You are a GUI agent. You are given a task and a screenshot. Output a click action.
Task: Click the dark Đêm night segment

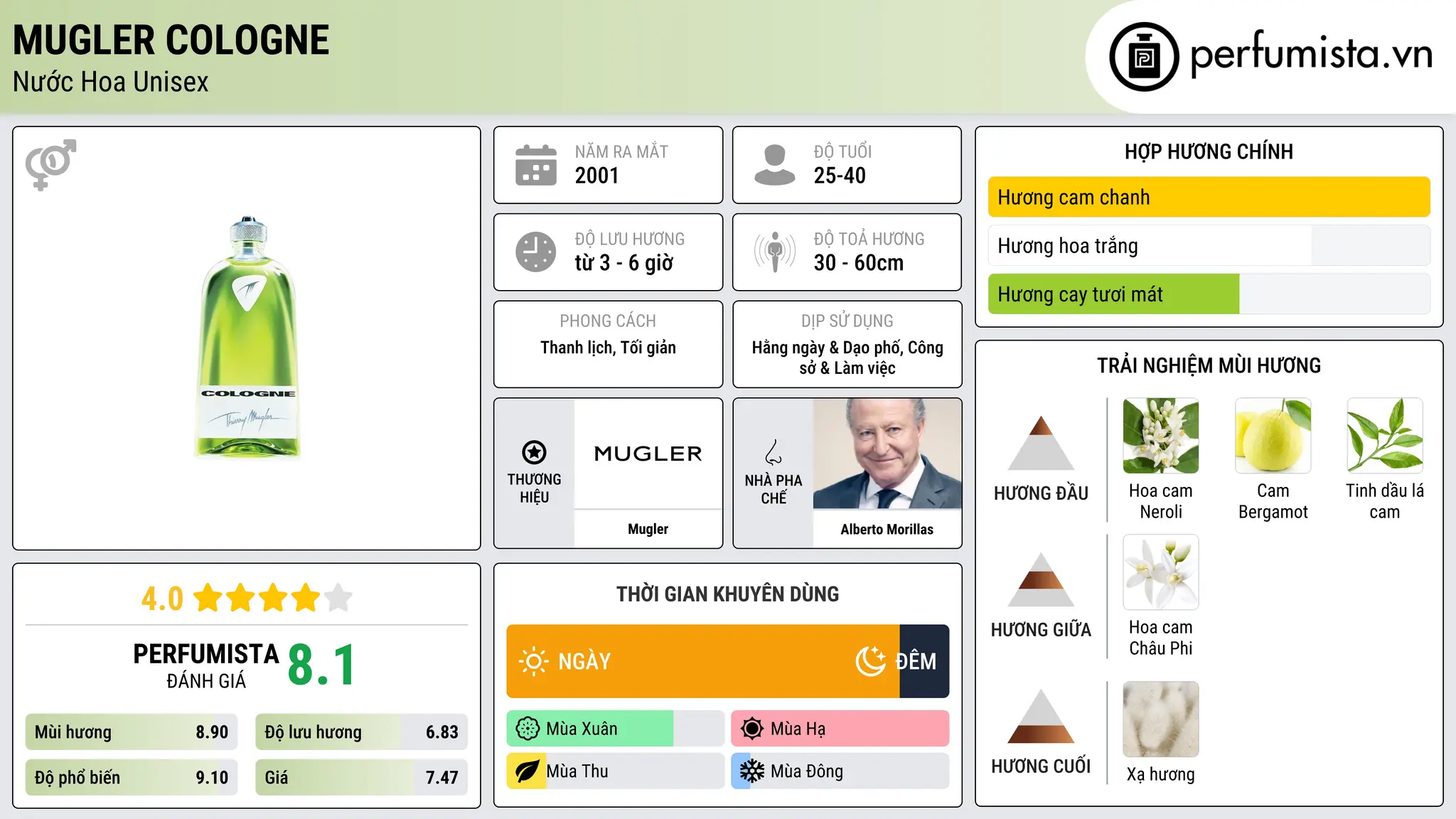tap(924, 661)
